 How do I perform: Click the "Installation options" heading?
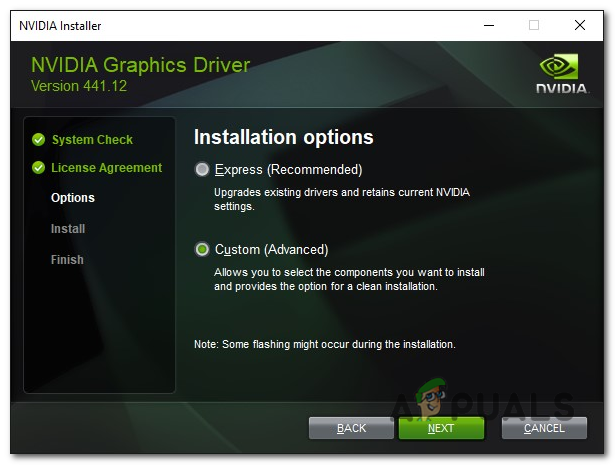tap(284, 137)
